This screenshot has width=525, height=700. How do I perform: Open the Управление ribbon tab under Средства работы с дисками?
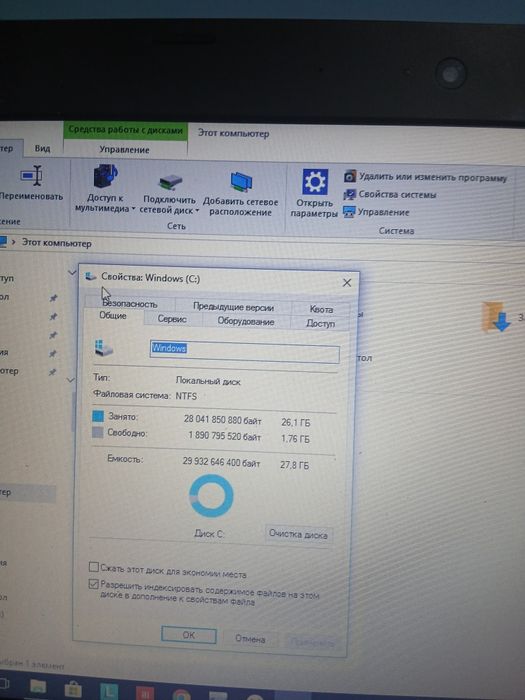pyautogui.click(x=125, y=150)
